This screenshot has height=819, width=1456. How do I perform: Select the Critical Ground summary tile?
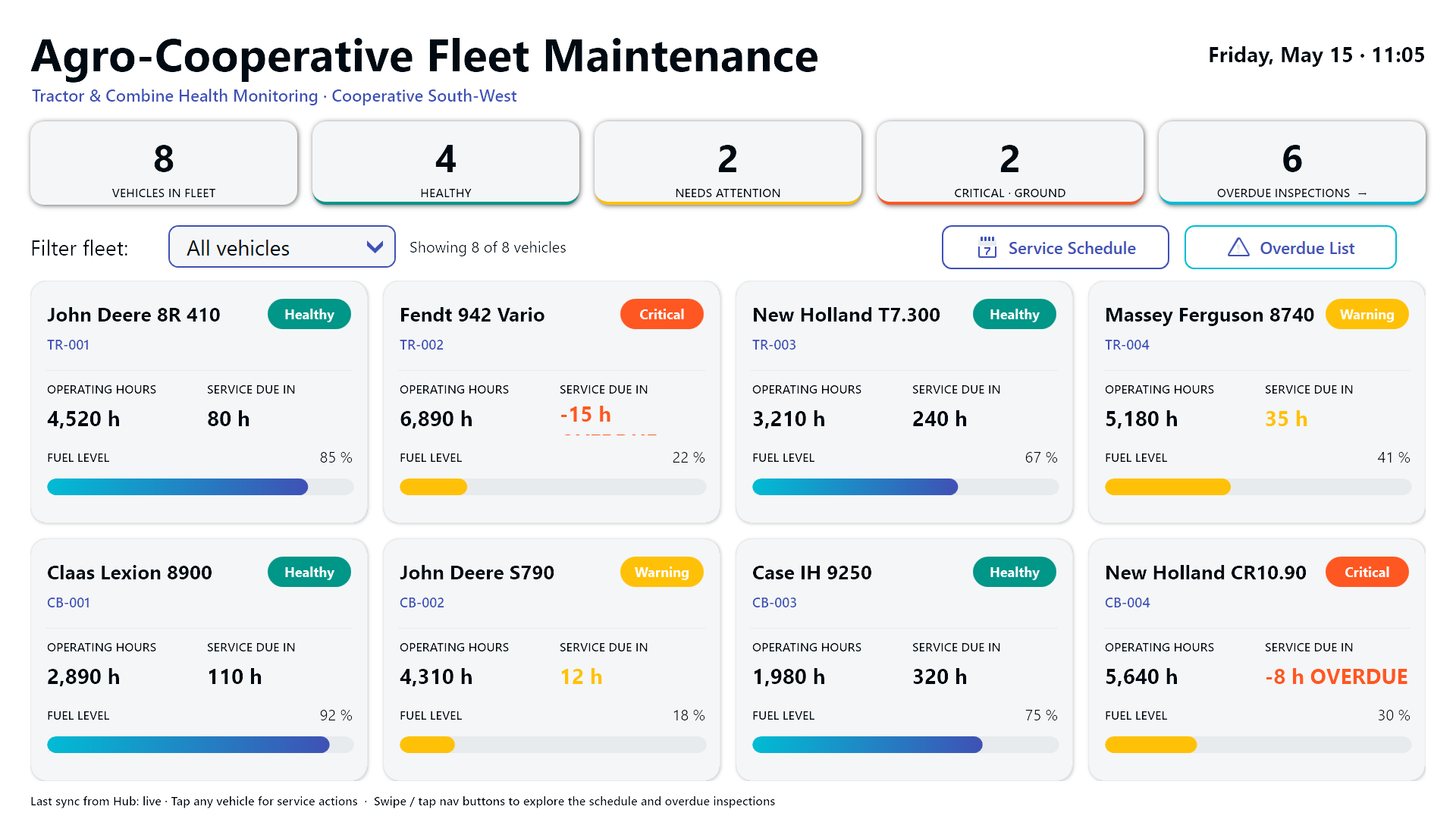(1010, 163)
